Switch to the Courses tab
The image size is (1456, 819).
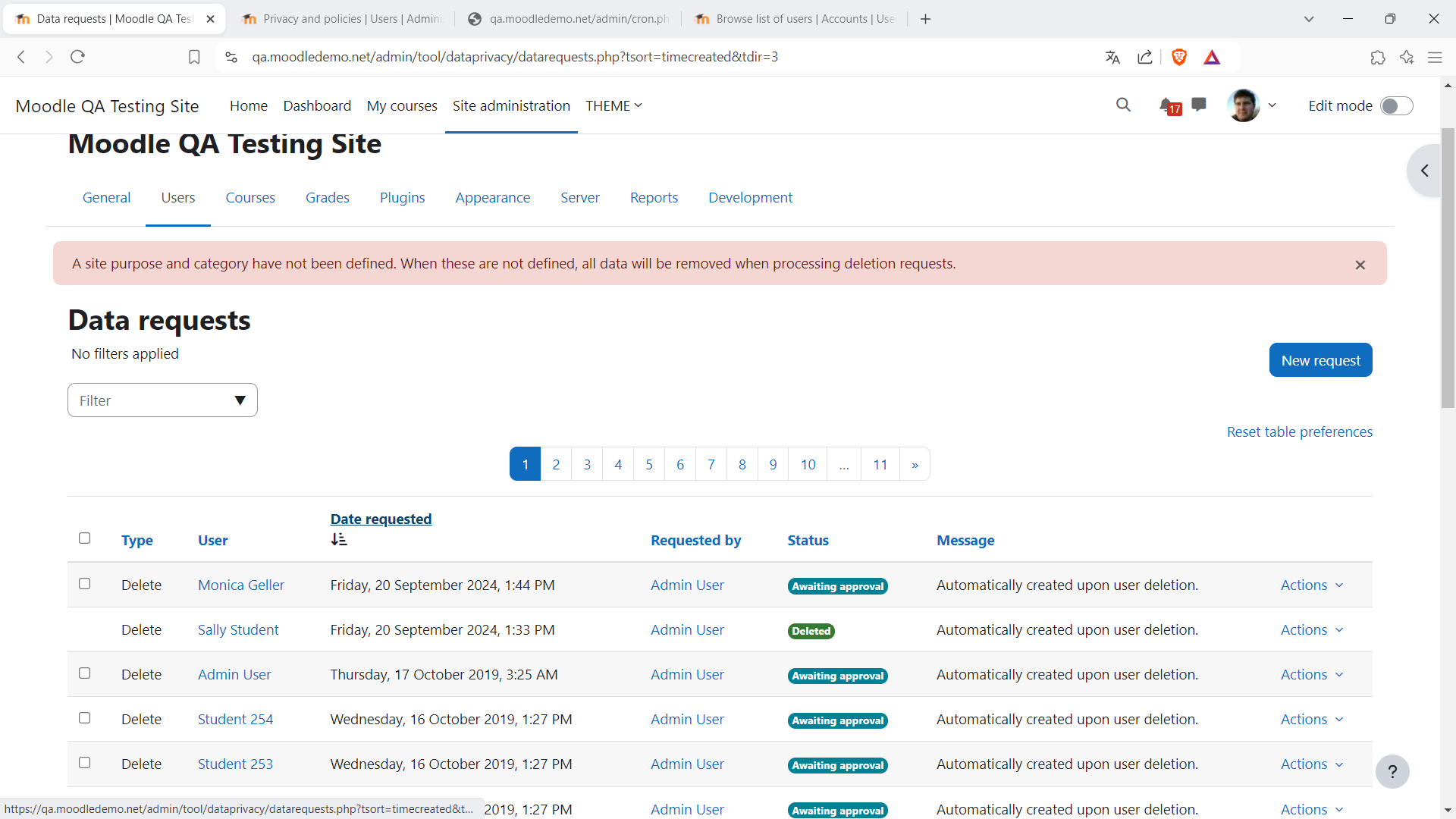(250, 197)
